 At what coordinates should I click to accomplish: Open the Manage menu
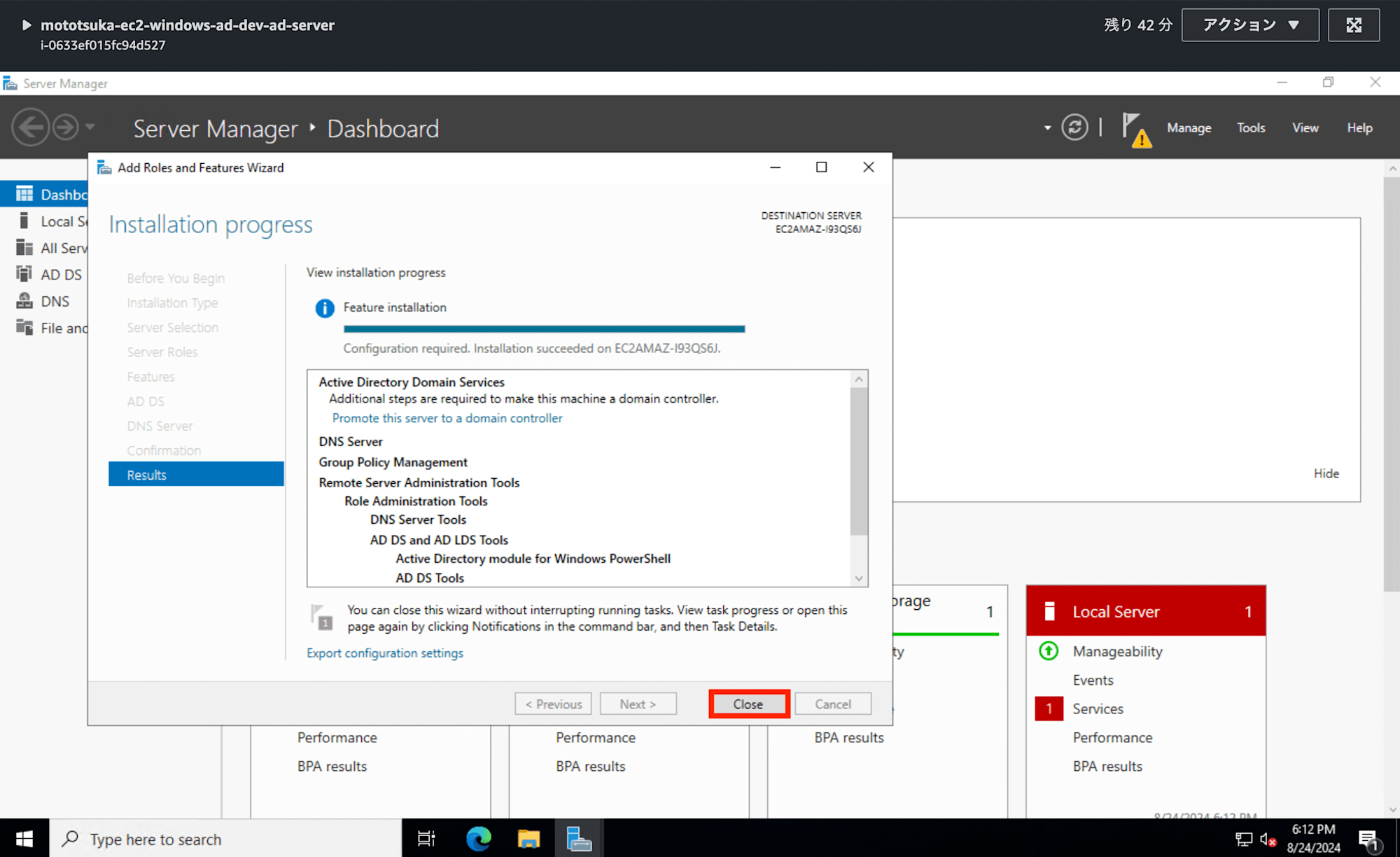pos(1189,128)
